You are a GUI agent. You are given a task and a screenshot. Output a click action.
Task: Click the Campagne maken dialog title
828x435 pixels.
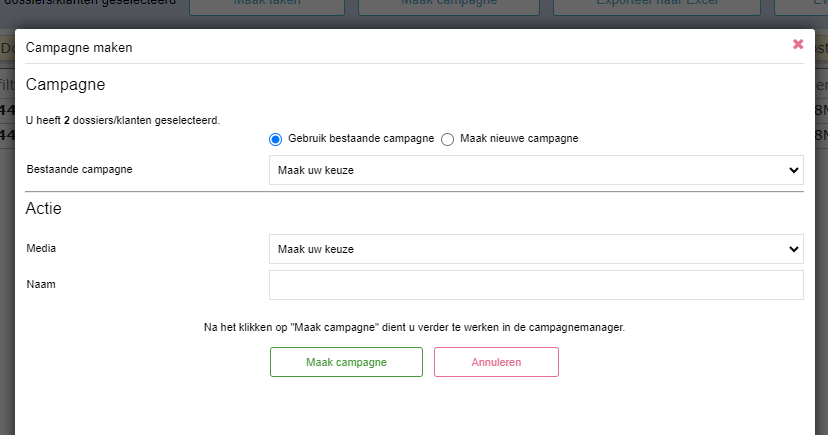[x=79, y=48]
